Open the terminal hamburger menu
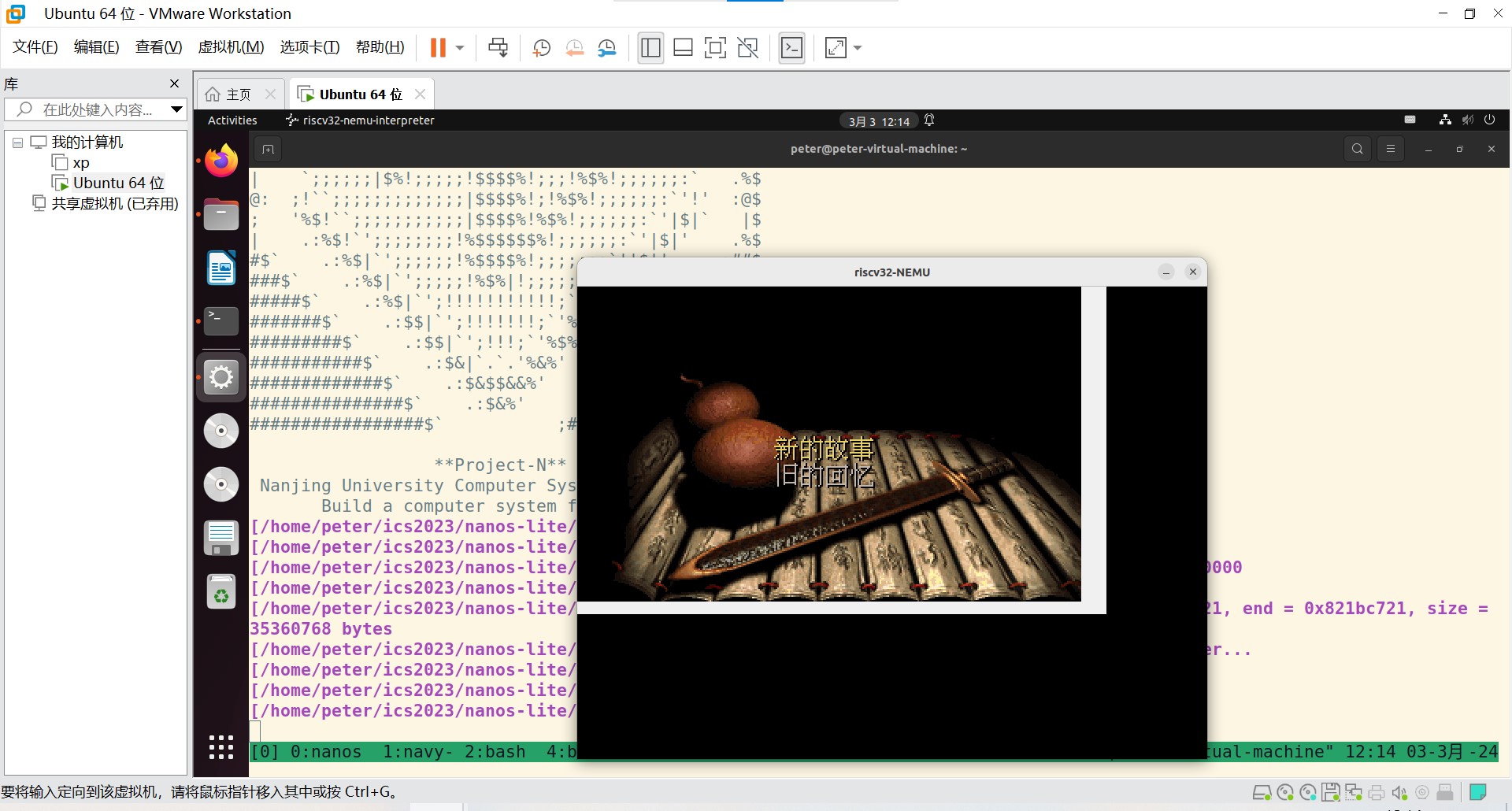 (x=1391, y=149)
